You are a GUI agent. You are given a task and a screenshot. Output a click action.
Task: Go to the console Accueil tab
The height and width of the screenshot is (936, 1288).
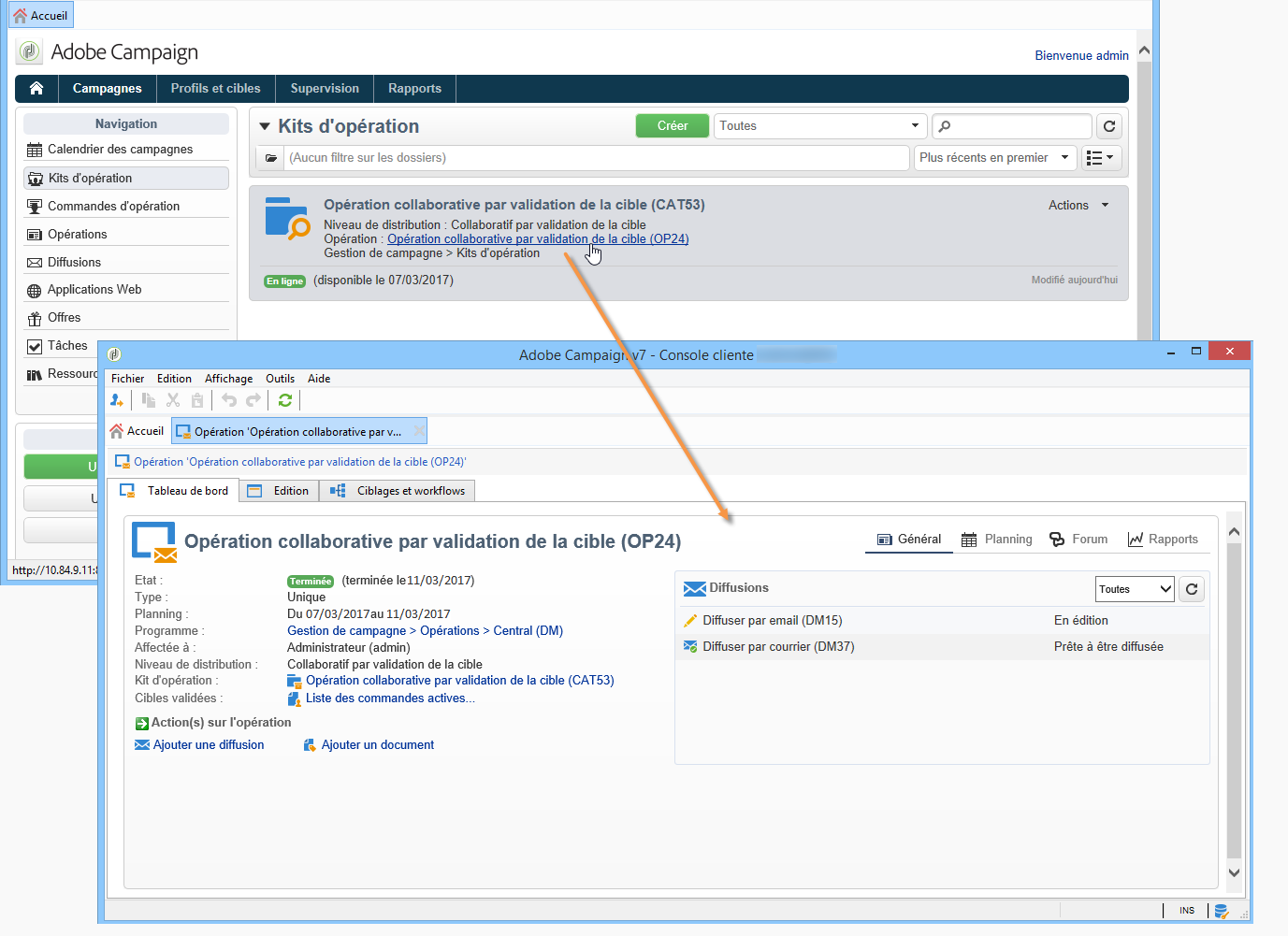tap(137, 431)
